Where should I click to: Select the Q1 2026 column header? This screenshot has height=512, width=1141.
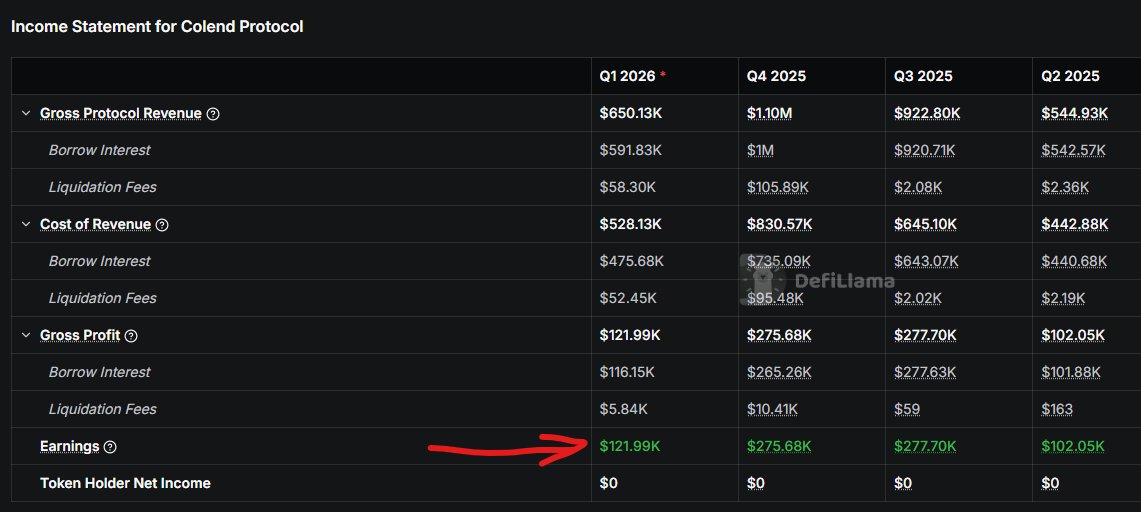click(627, 76)
